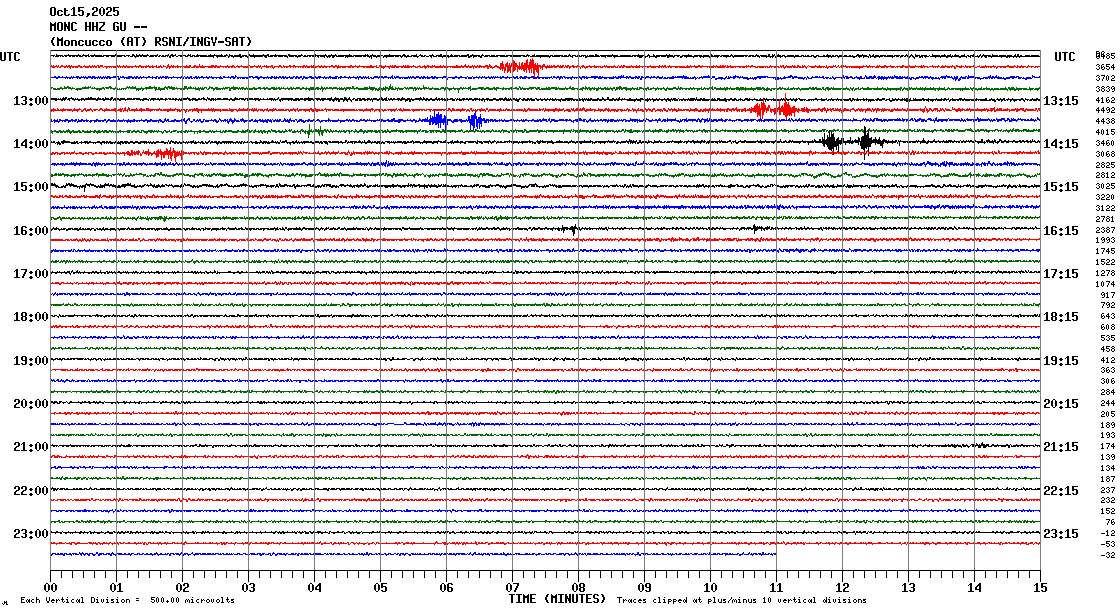Screen dimensions: 1120x614
Task: Click the 15 minute tick label
Action: 1040,588
